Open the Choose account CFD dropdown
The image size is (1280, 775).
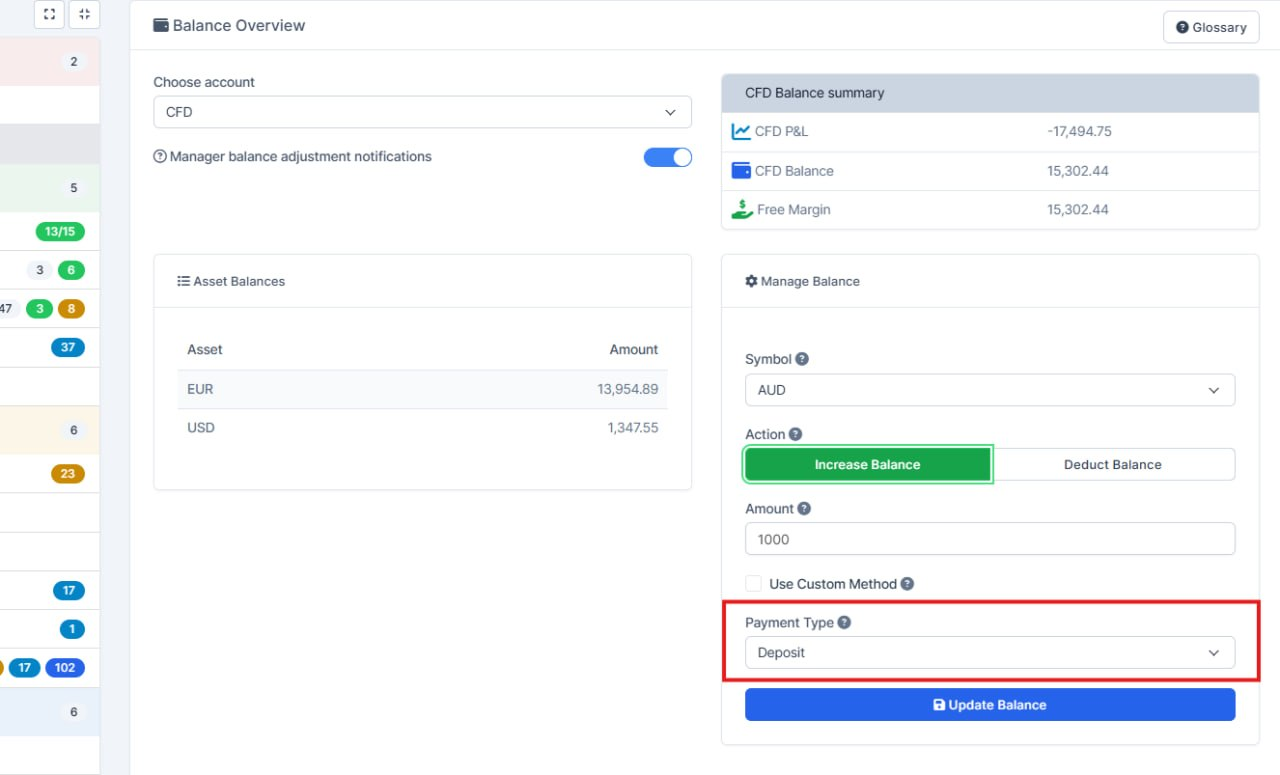click(x=422, y=112)
